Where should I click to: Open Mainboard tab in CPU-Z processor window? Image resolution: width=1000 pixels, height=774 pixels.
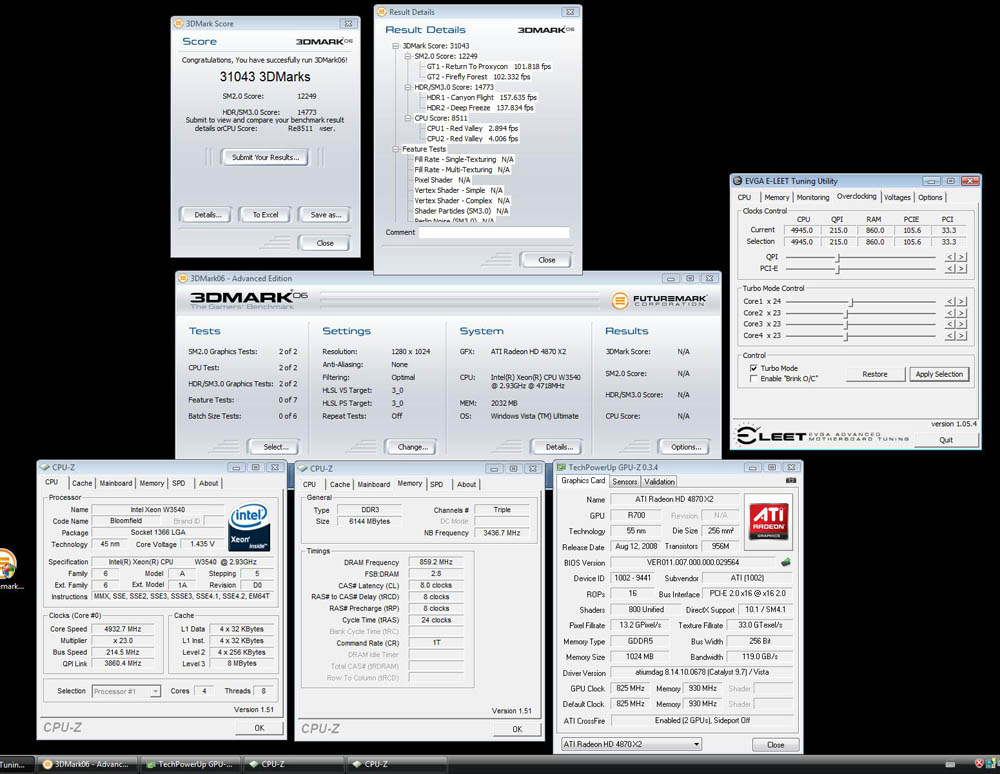pyautogui.click(x=115, y=483)
